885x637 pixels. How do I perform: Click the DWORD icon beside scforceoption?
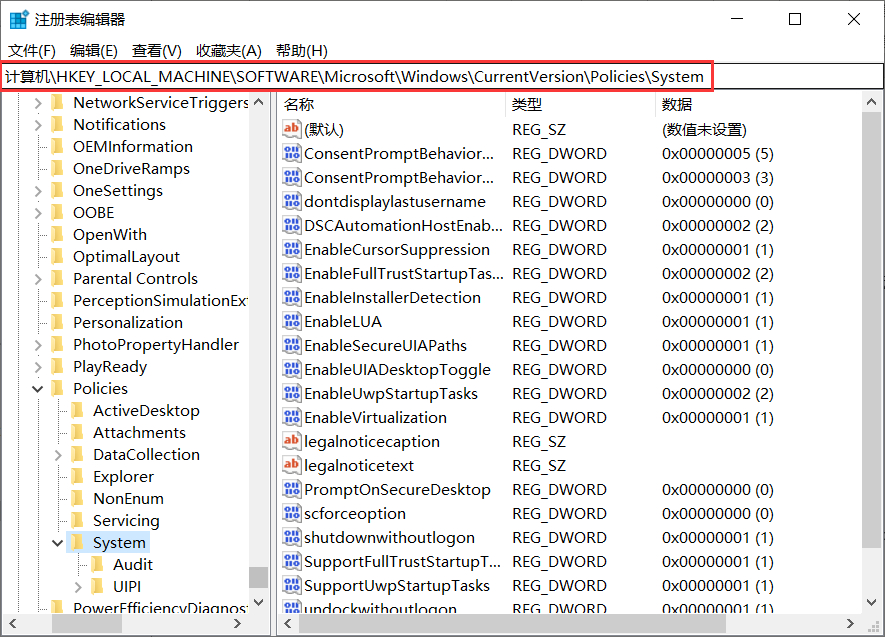tap(293, 513)
